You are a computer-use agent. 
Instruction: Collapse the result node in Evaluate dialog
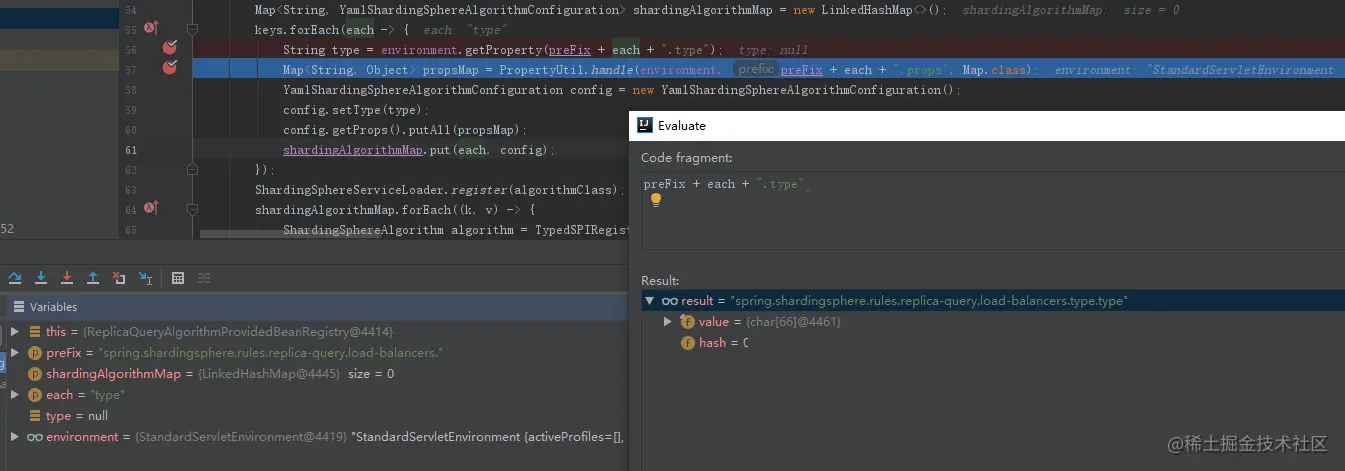(649, 300)
